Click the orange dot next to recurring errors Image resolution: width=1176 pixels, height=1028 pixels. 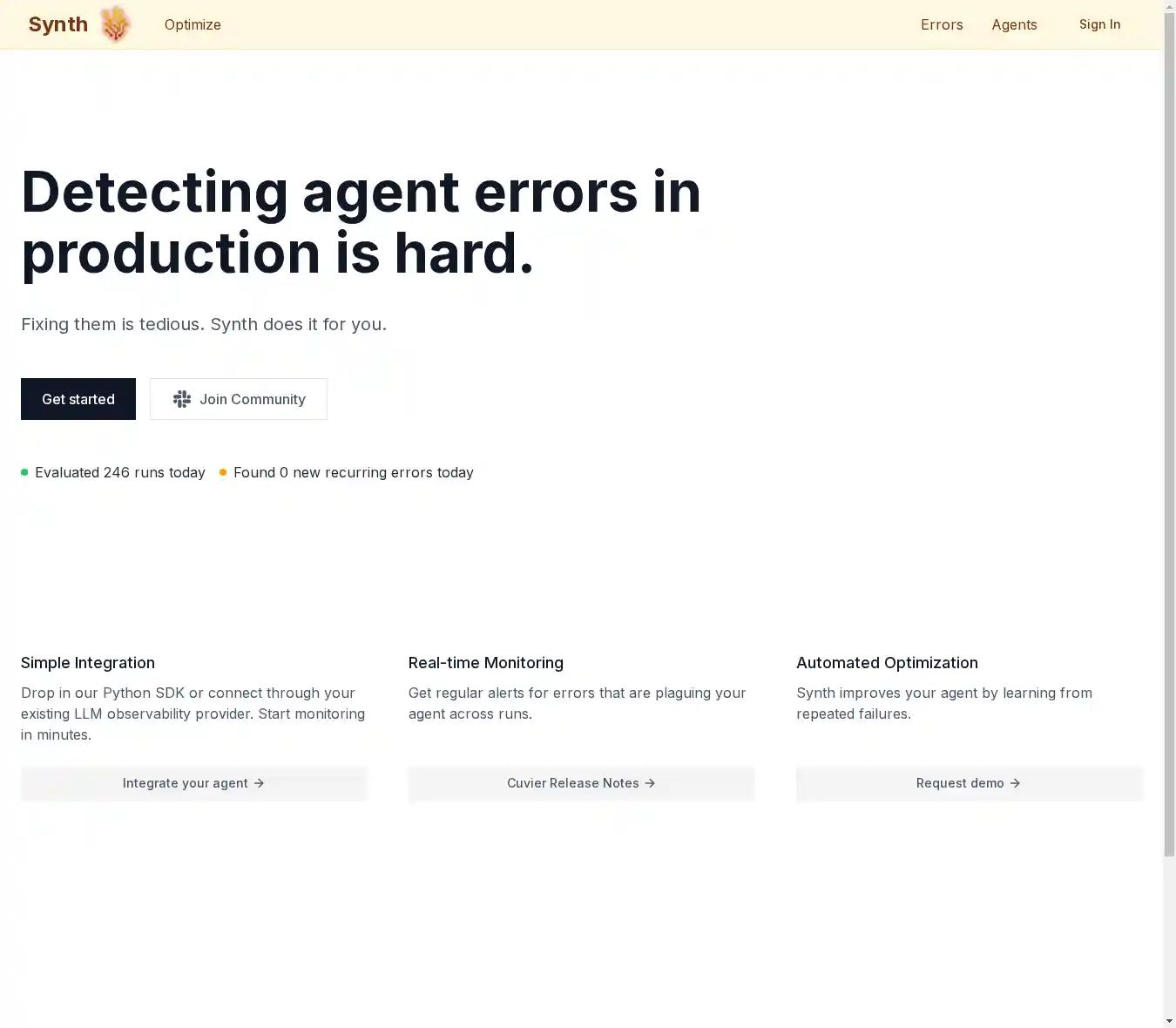click(223, 472)
